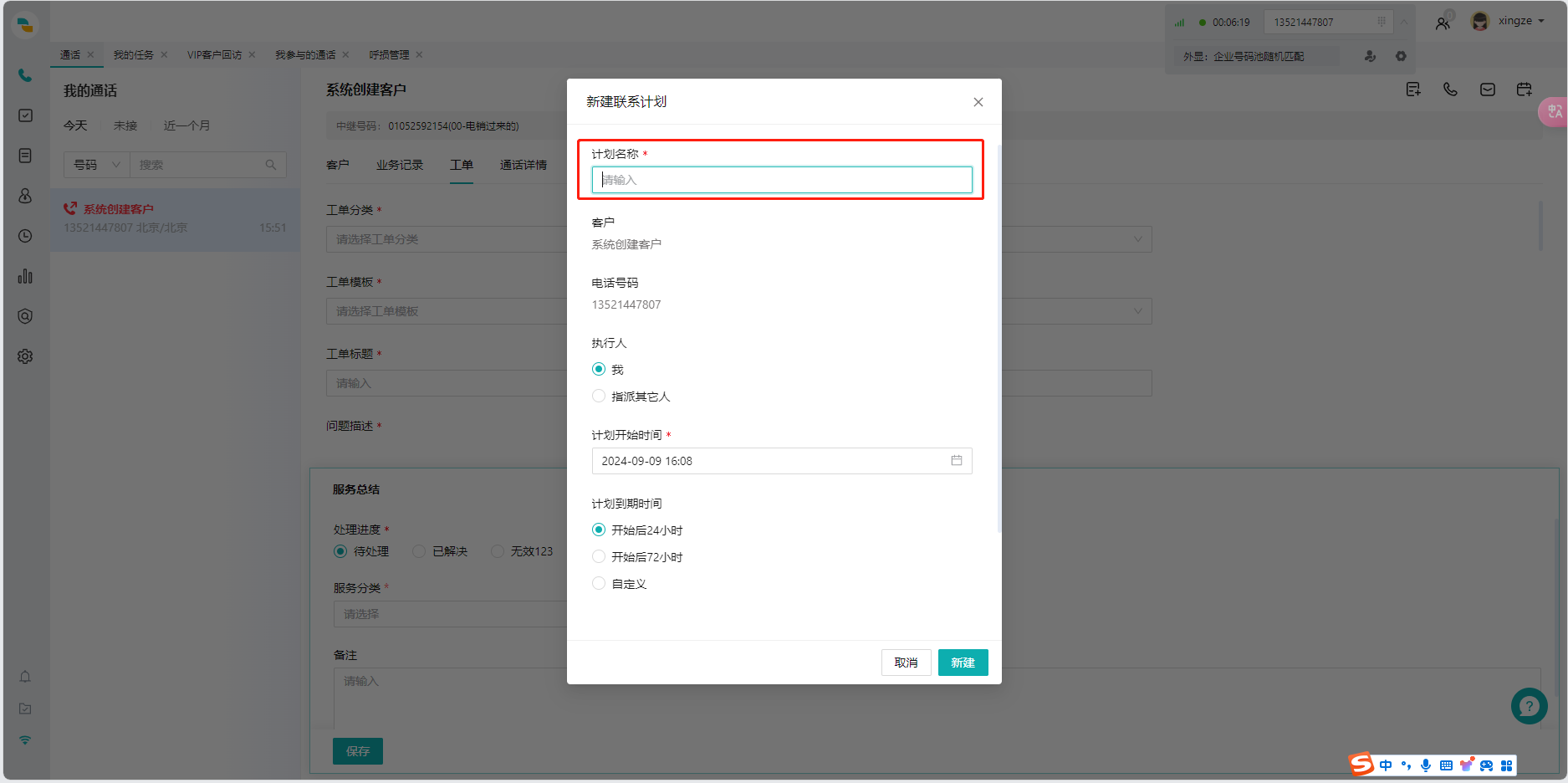1568x783 pixels.
Task: Close the new contact plan dialog
Action: point(978,102)
